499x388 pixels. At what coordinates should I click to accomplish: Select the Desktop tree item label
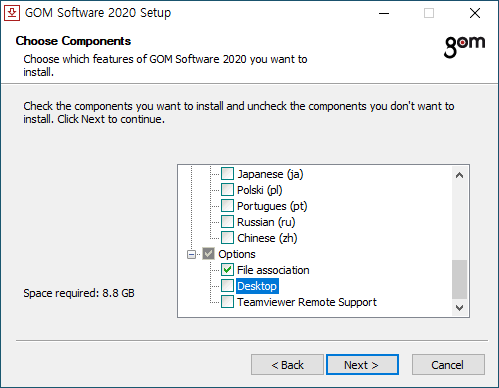[257, 286]
